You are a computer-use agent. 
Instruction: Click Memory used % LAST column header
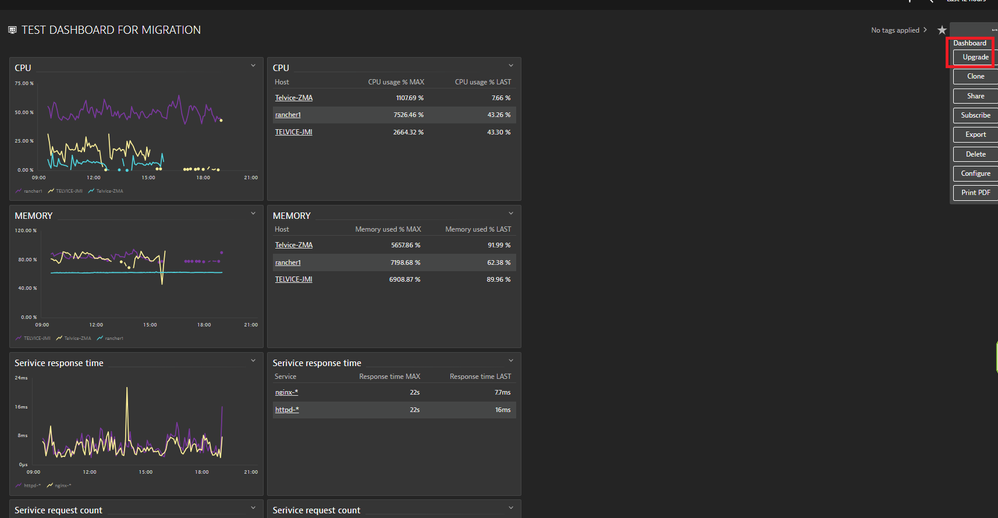(478, 229)
